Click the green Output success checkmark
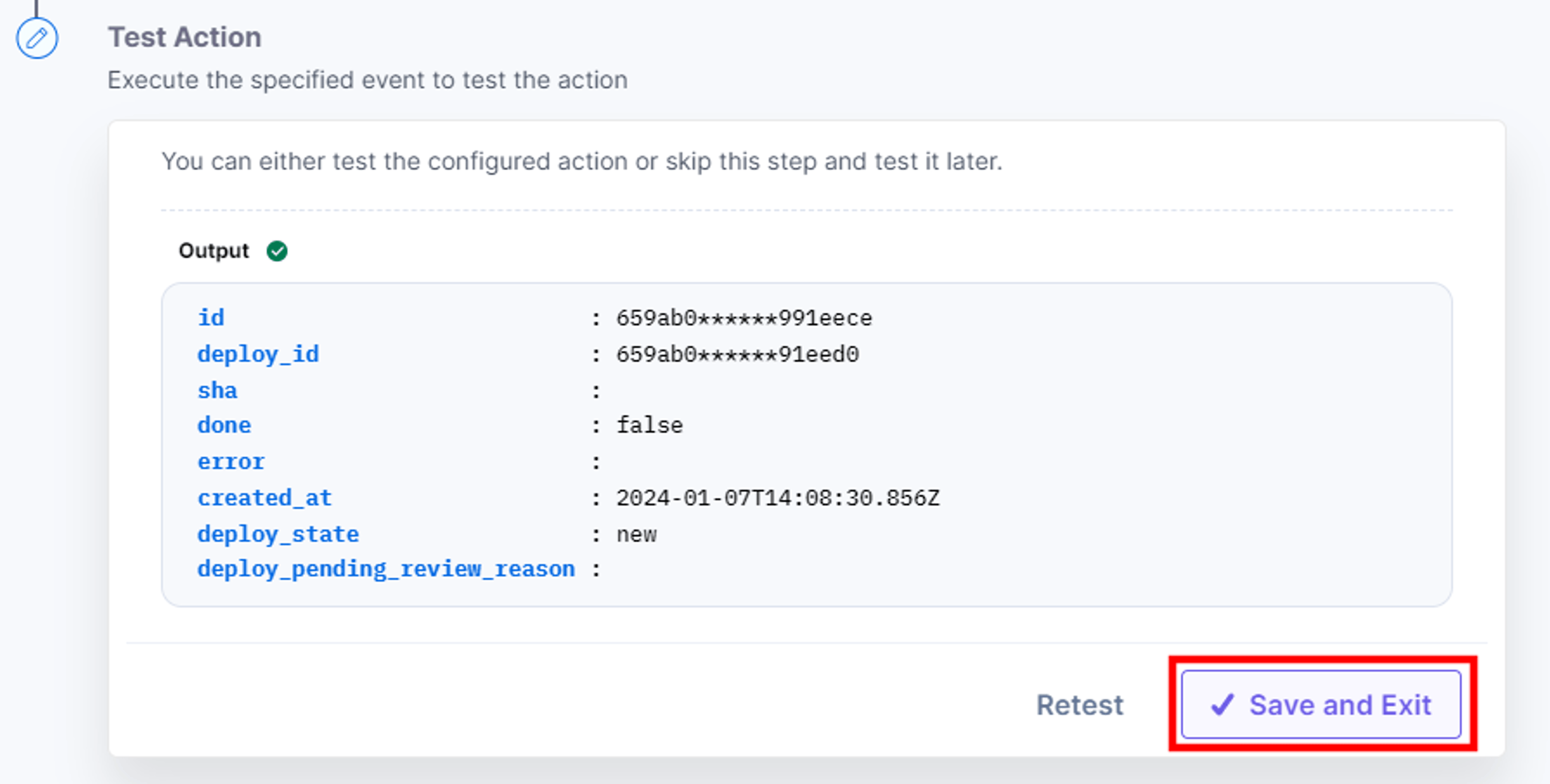Image resolution: width=1550 pixels, height=784 pixels. pos(277,251)
